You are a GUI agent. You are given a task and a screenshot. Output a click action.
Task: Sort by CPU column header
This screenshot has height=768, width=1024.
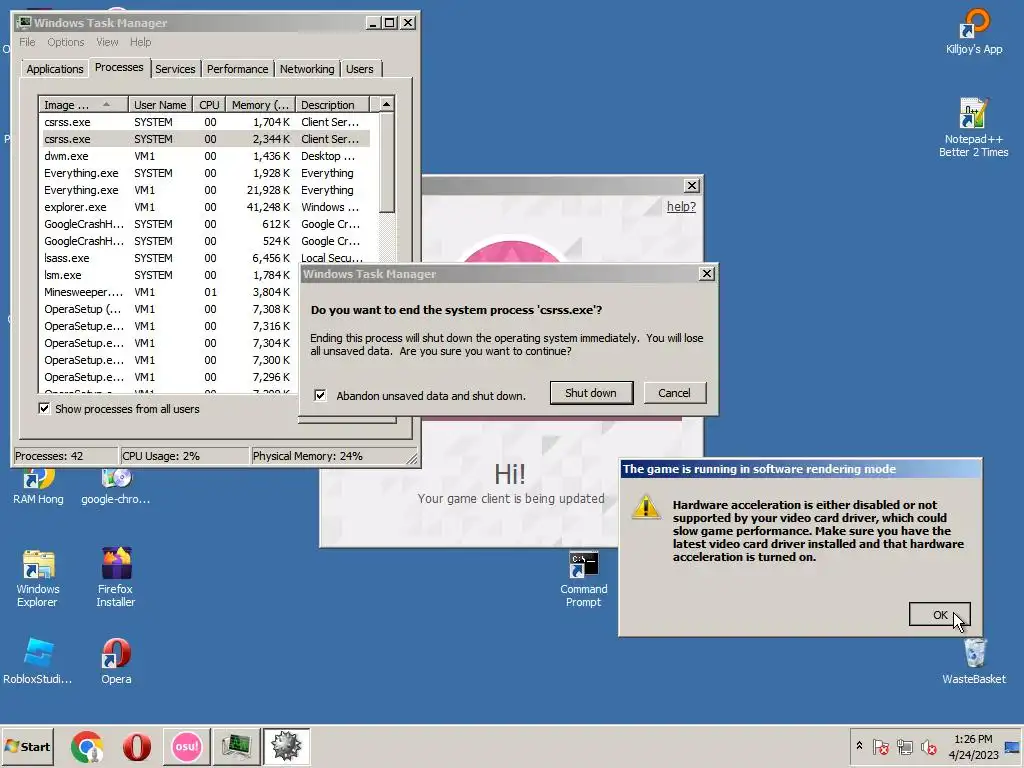(x=209, y=104)
